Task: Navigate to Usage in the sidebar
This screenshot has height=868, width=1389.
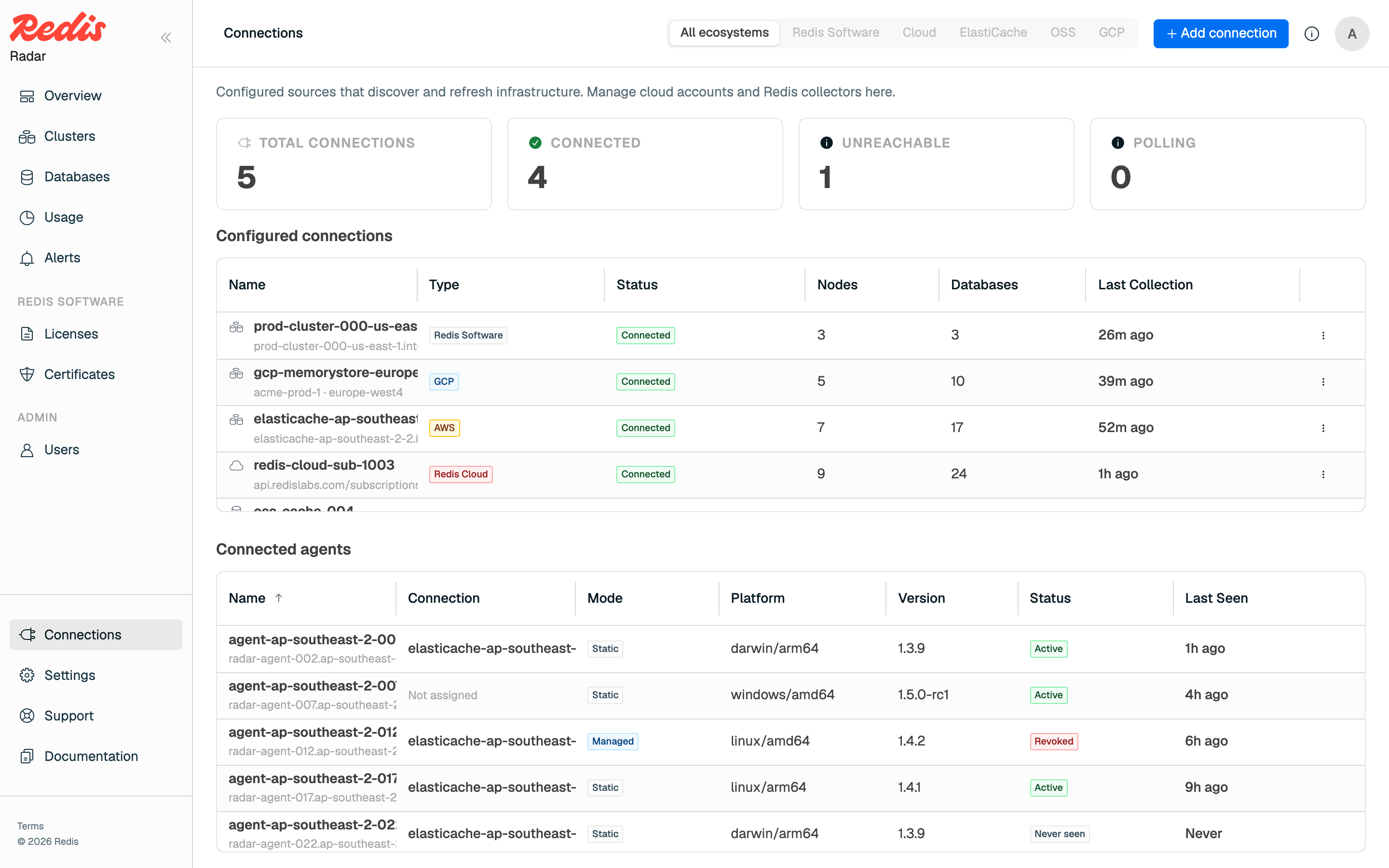Action: 96,217
